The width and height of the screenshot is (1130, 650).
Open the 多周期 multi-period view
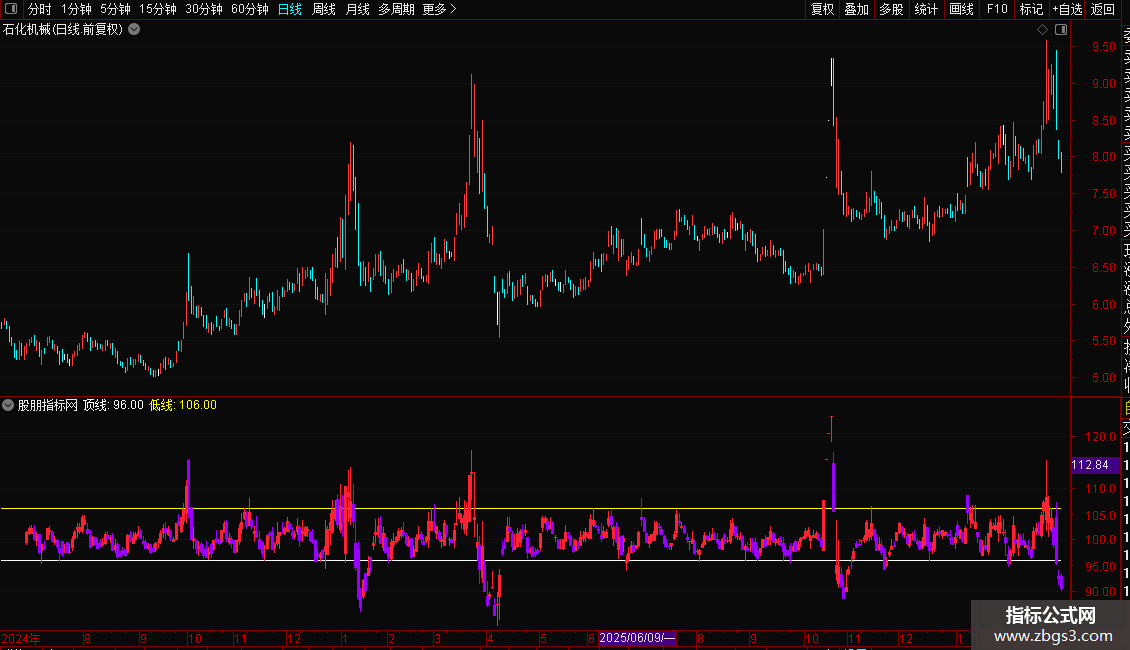[396, 9]
